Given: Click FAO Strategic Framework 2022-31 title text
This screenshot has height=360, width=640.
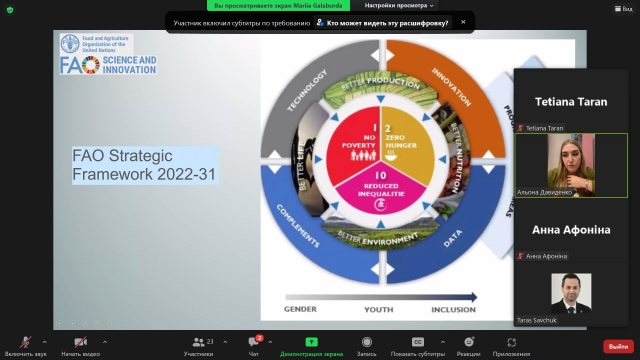Looking at the screenshot, I should pyautogui.click(x=144, y=165).
